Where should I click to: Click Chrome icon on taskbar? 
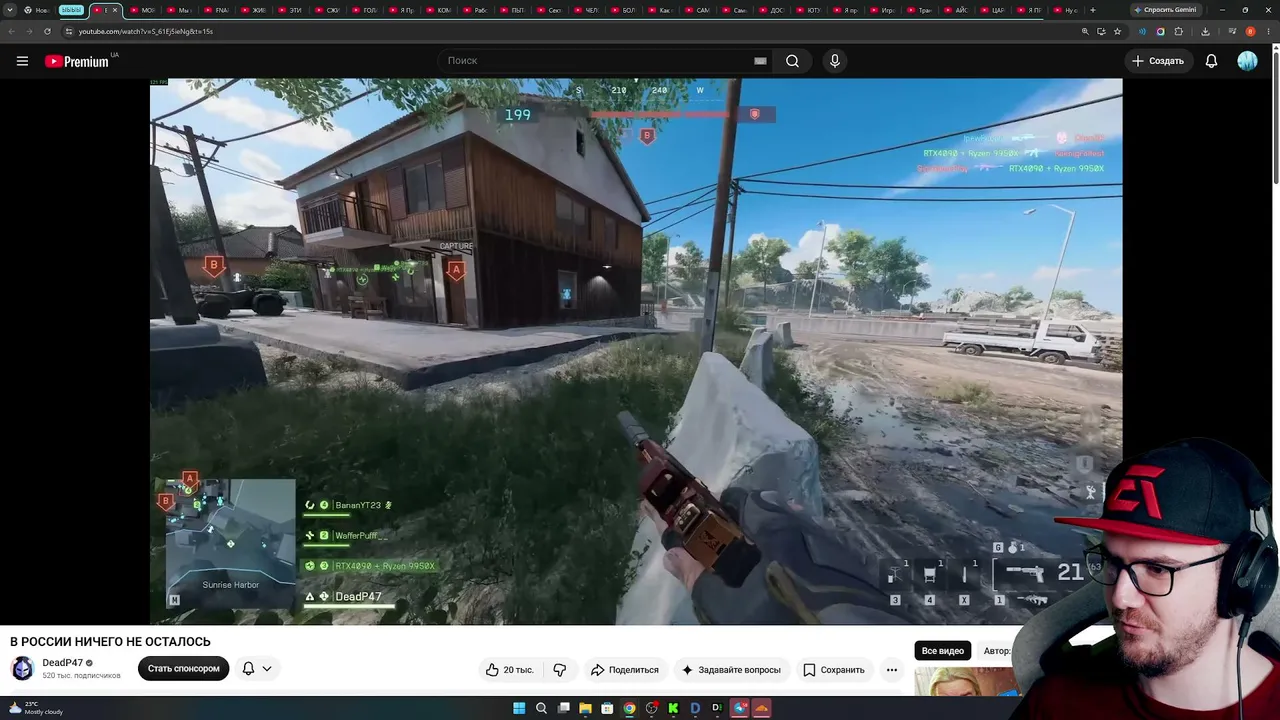(629, 708)
